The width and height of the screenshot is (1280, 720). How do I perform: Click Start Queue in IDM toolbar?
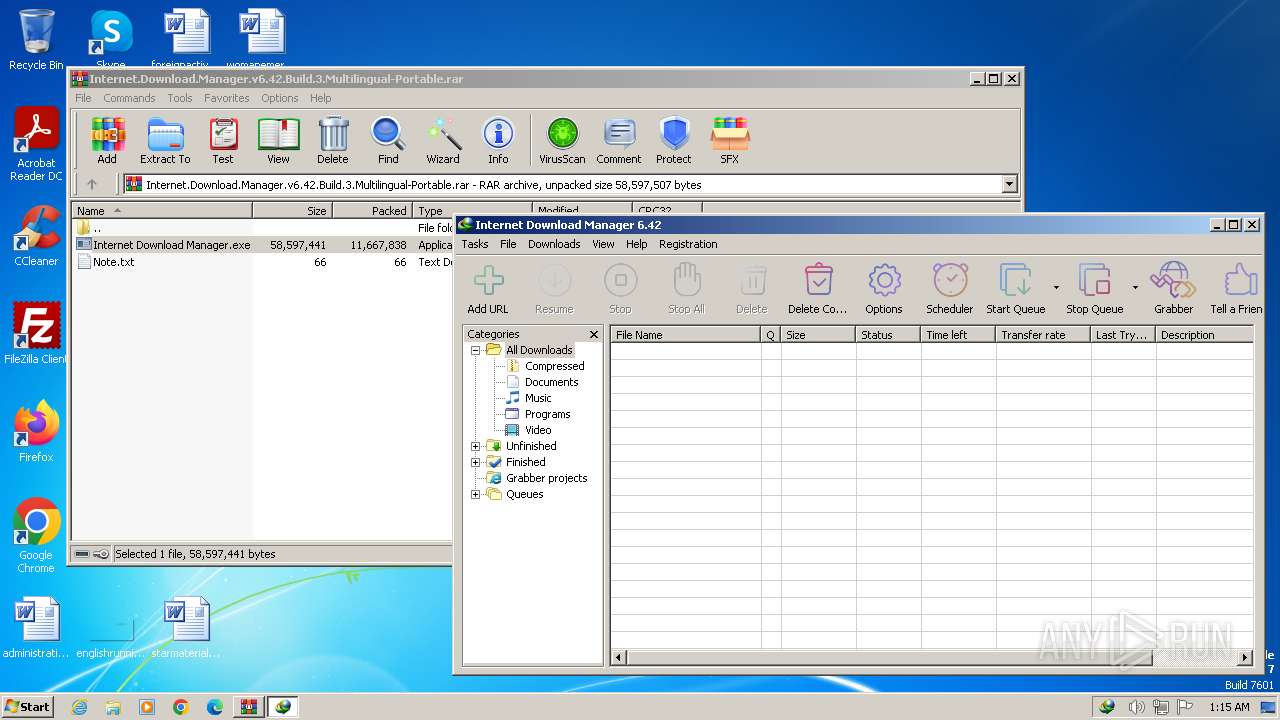1016,290
